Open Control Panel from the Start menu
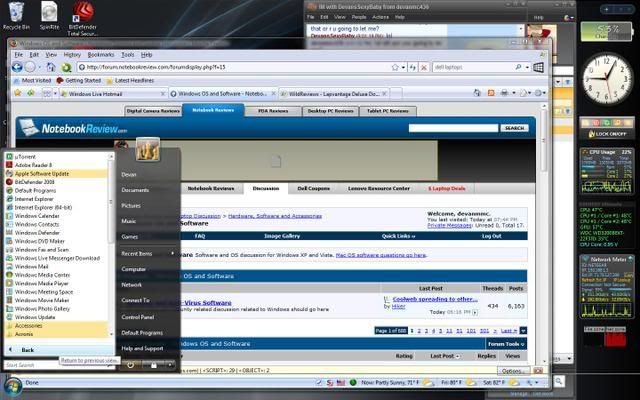 138,317
